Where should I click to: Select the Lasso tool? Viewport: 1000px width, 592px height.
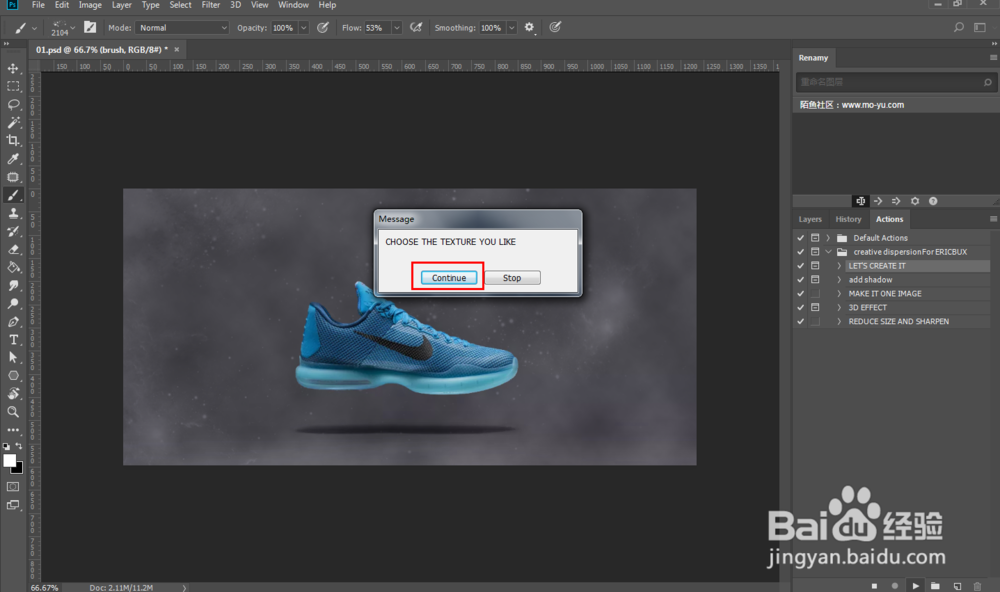pos(13,104)
